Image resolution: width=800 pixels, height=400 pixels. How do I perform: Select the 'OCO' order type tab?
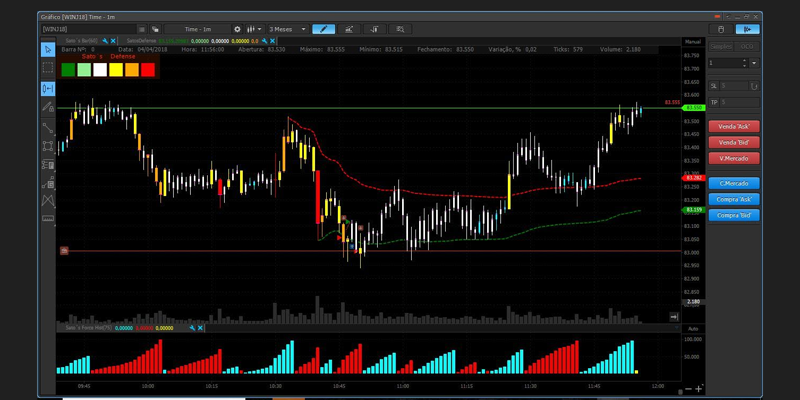746,46
